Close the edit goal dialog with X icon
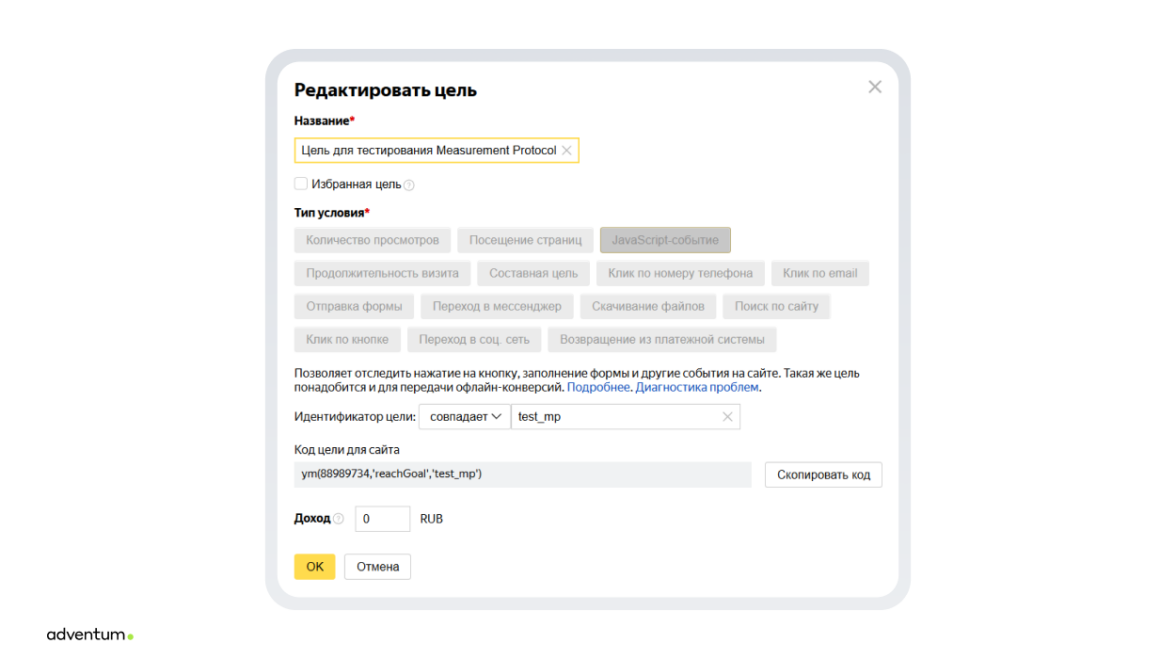The height and width of the screenshot is (659, 1176). (x=875, y=87)
